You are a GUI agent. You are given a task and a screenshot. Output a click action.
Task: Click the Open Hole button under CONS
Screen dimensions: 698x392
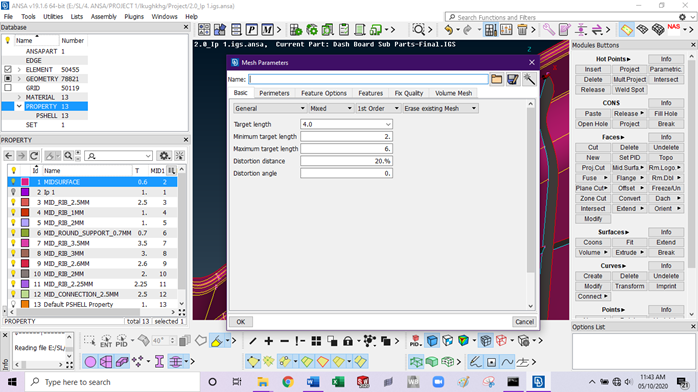pyautogui.click(x=592, y=124)
